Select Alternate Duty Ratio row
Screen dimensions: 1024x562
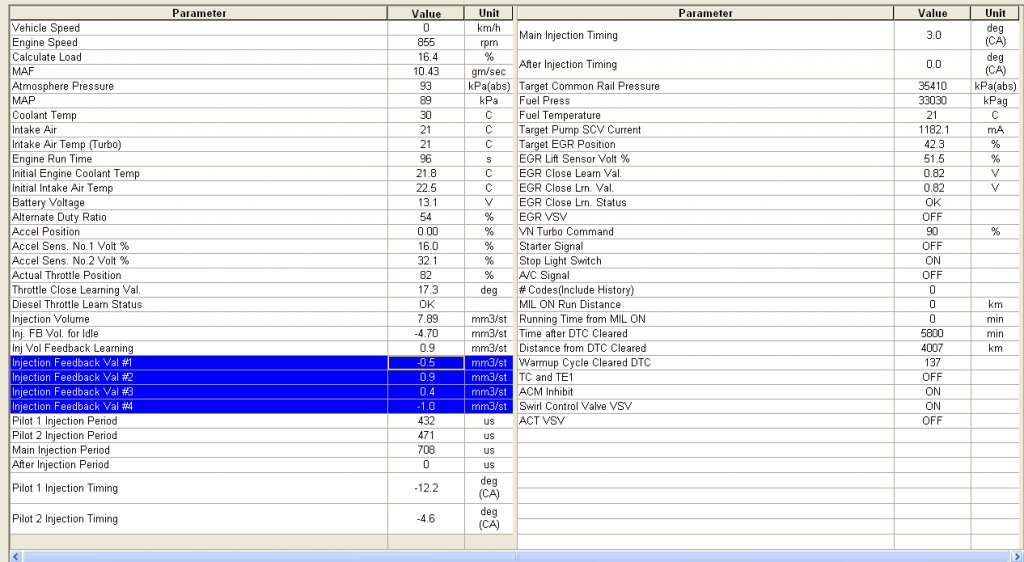coord(262,217)
